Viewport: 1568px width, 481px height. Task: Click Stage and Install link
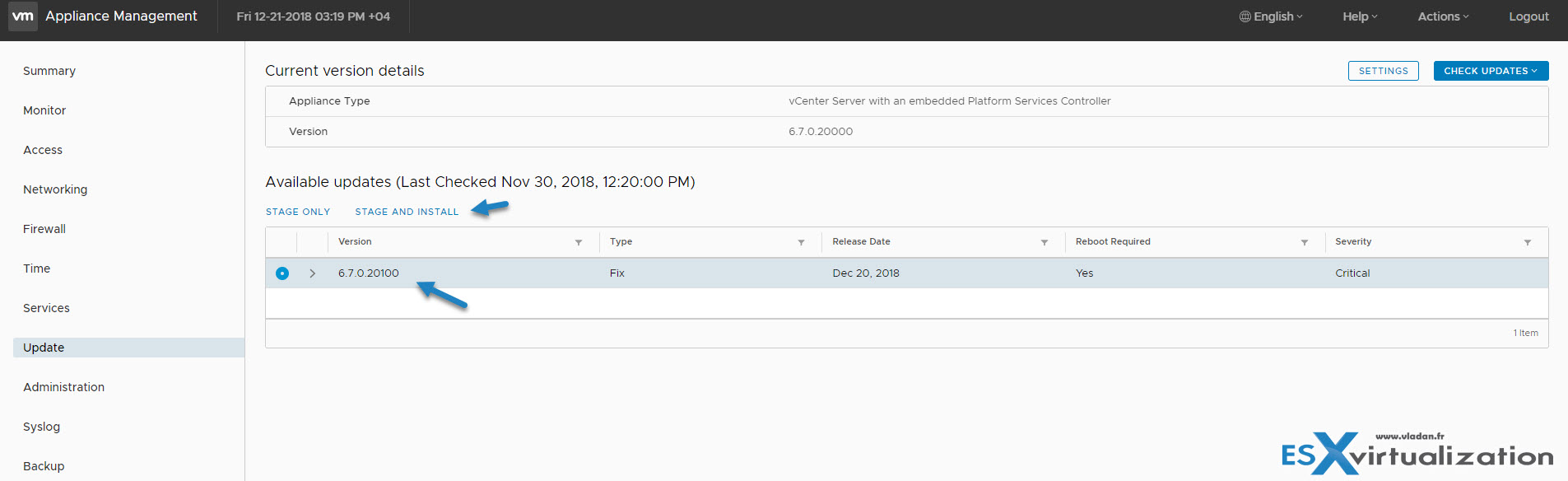[407, 212]
